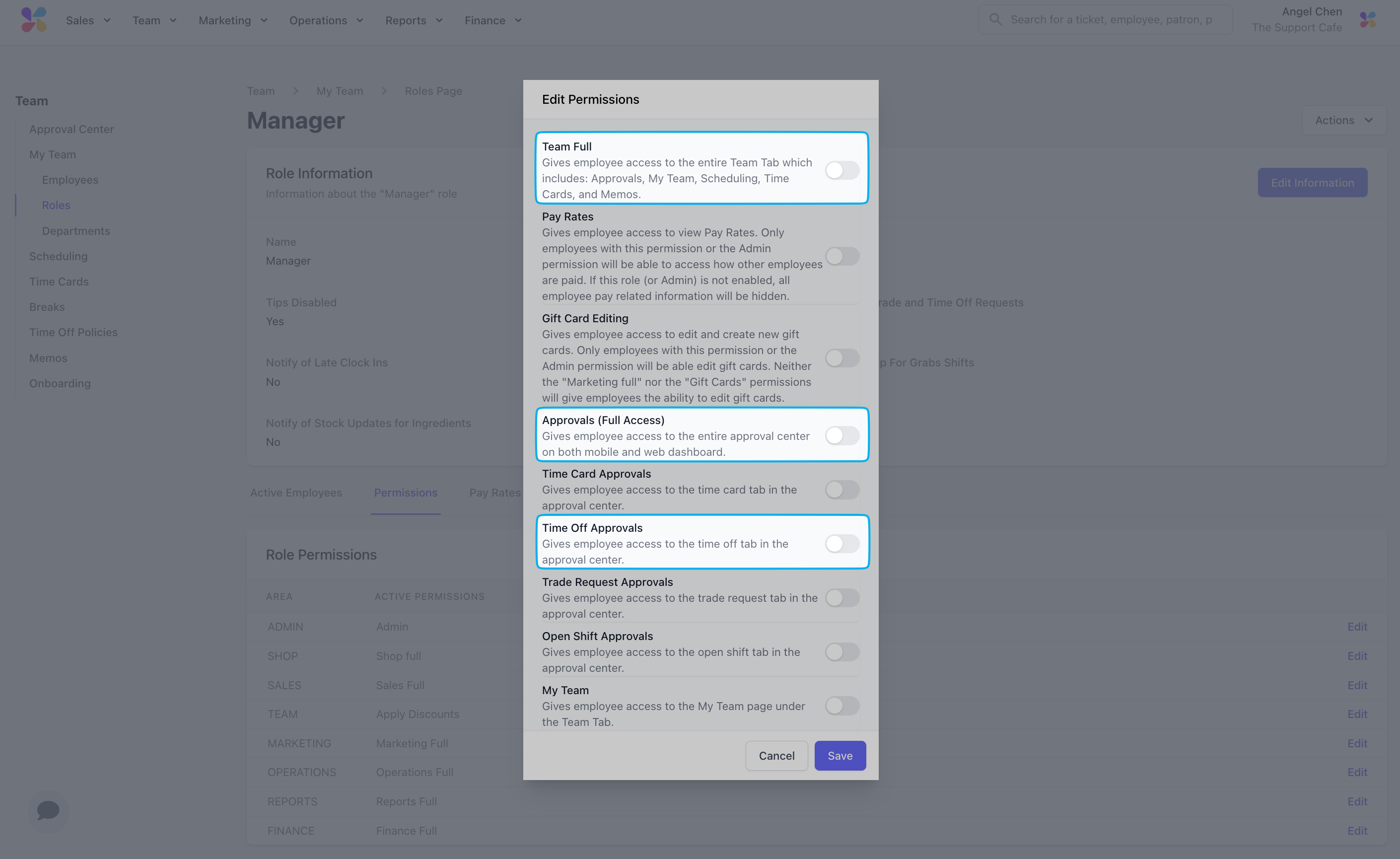Viewport: 1400px width, 859px height.
Task: Enable the Pay Rates permission toggle
Action: (x=842, y=256)
